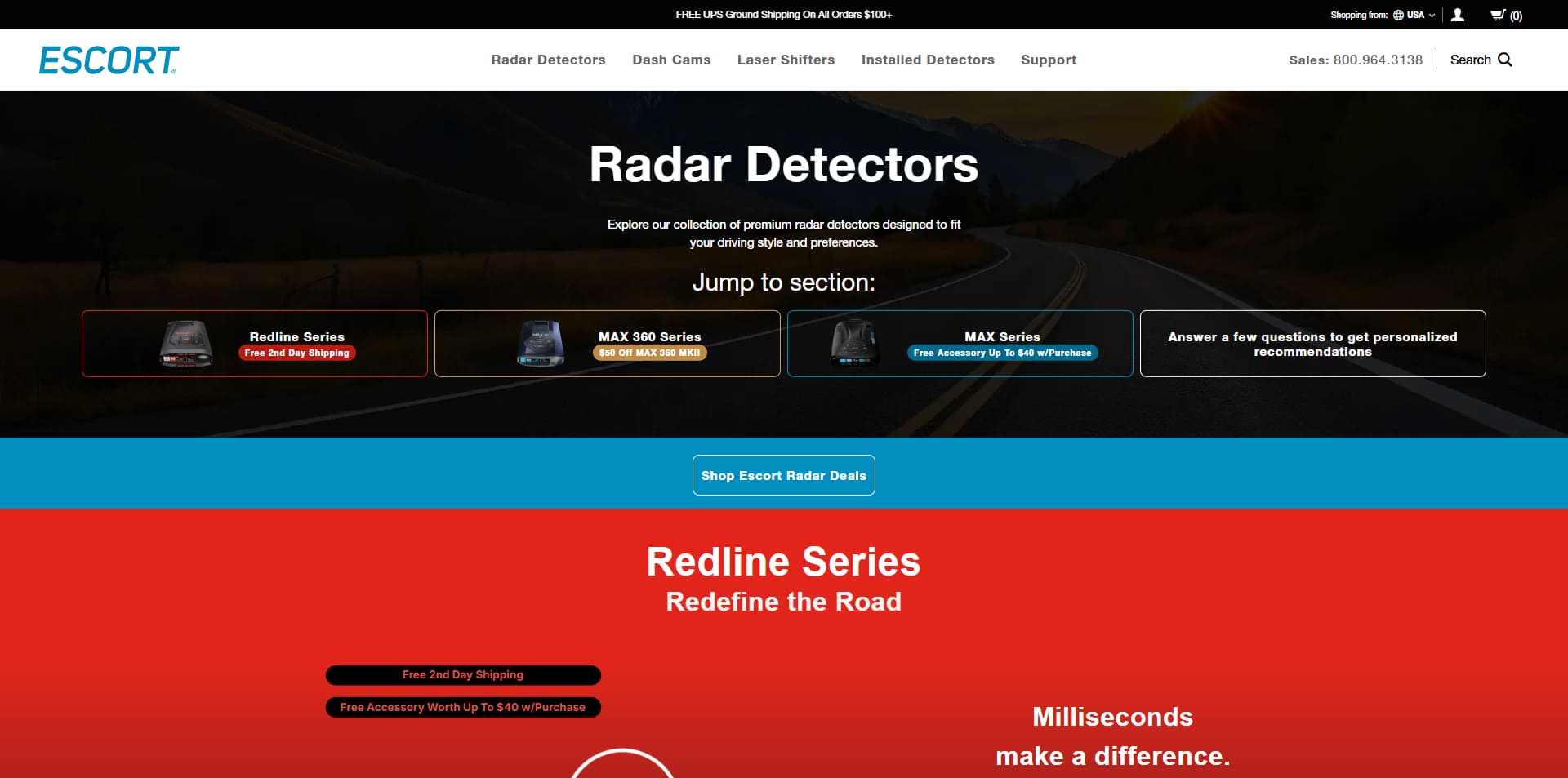The width and height of the screenshot is (1568, 778).
Task: Click the Radar Detectors page title
Action: (x=784, y=164)
